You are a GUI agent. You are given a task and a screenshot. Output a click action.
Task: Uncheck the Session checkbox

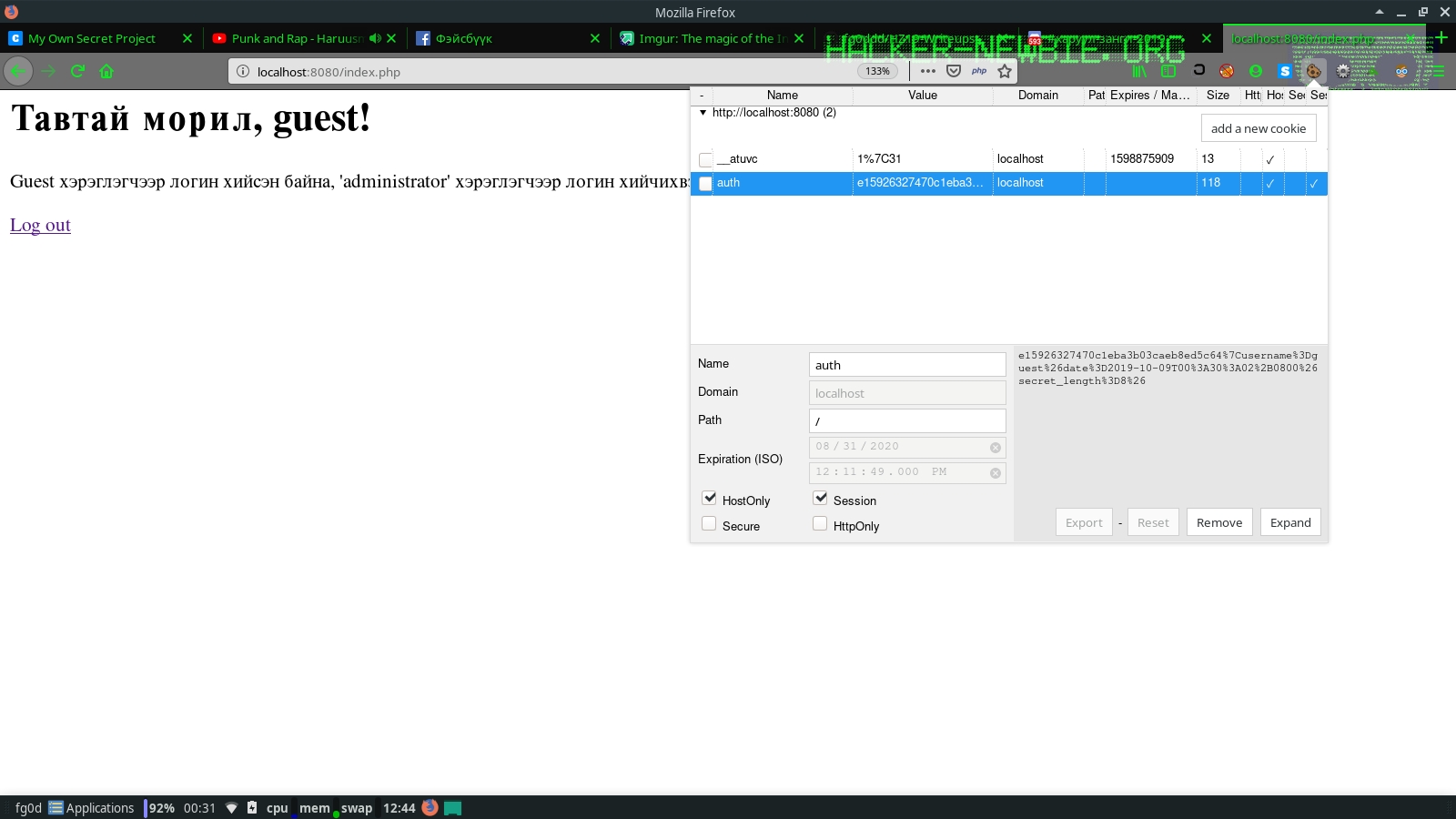[820, 499]
